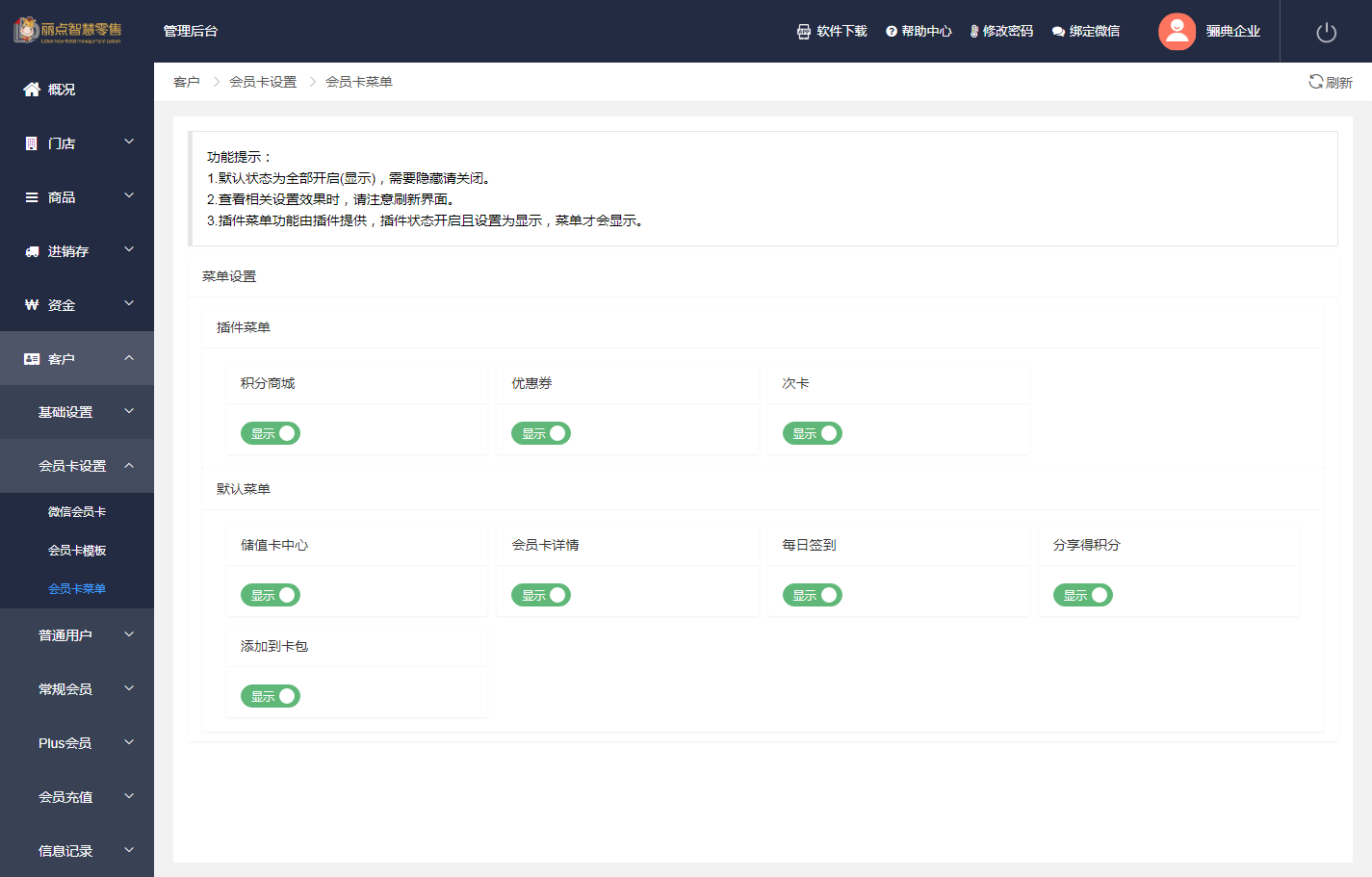
Task: Click the 功能提示： tip title
Action: pyautogui.click(x=240, y=157)
